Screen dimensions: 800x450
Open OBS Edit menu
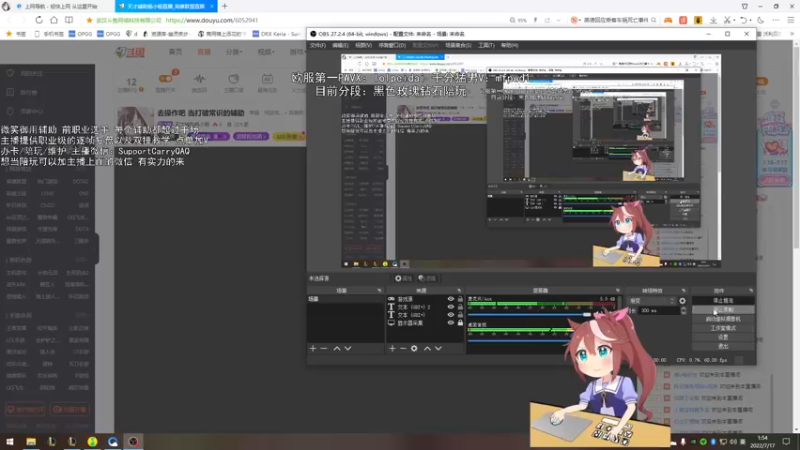click(340, 45)
